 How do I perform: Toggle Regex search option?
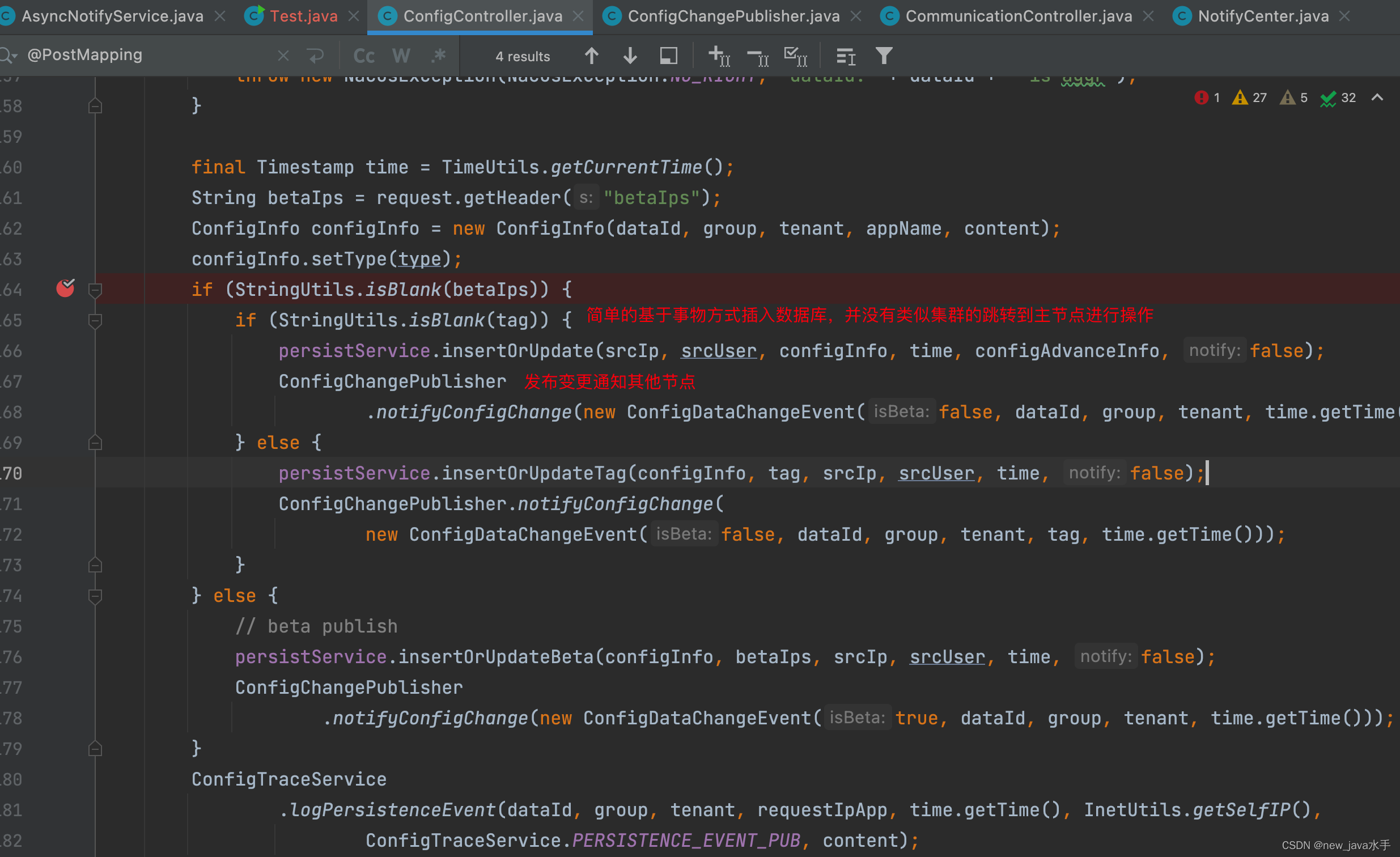pos(438,56)
